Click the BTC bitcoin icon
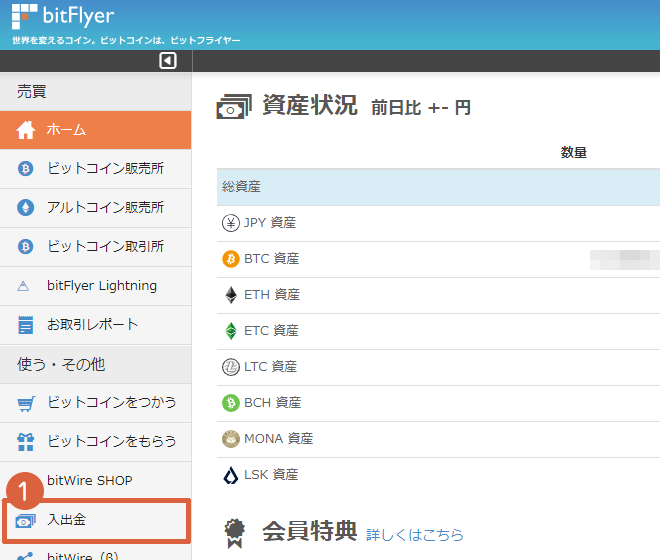This screenshot has height=560, width=660. 231,259
